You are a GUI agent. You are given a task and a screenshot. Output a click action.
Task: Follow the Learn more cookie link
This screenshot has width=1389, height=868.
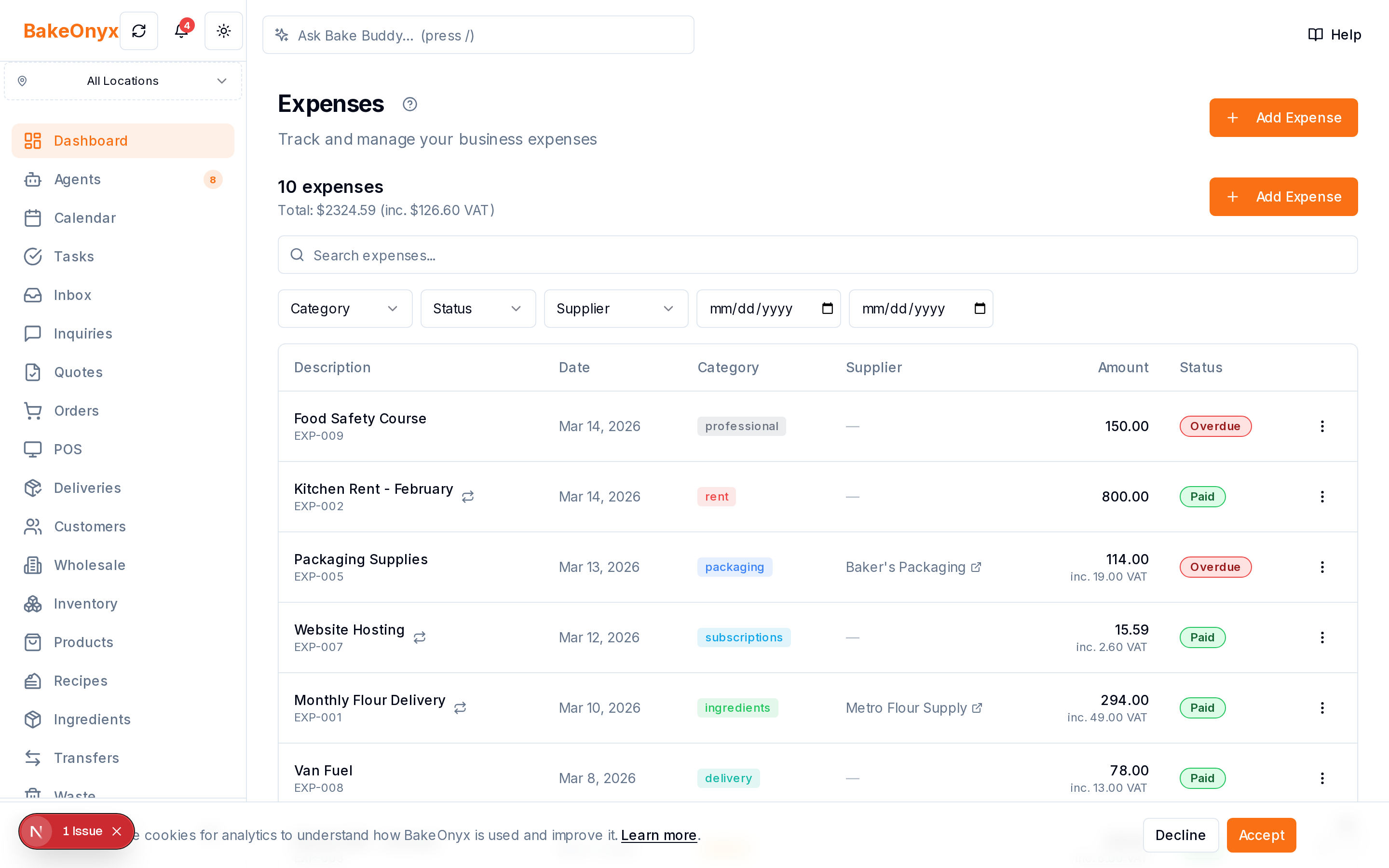pyautogui.click(x=658, y=835)
